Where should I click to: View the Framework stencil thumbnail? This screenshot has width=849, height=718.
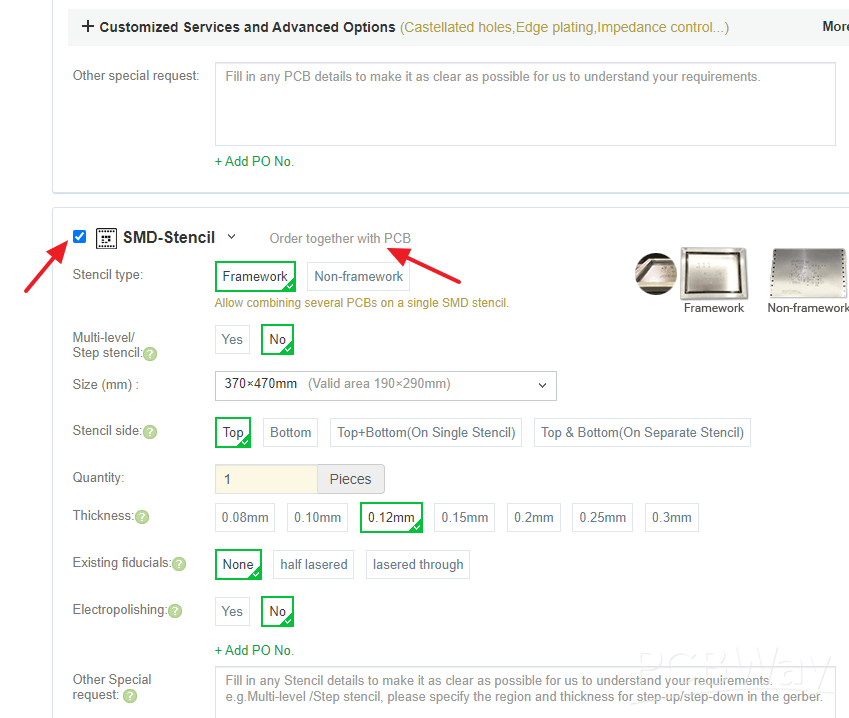pyautogui.click(x=714, y=274)
